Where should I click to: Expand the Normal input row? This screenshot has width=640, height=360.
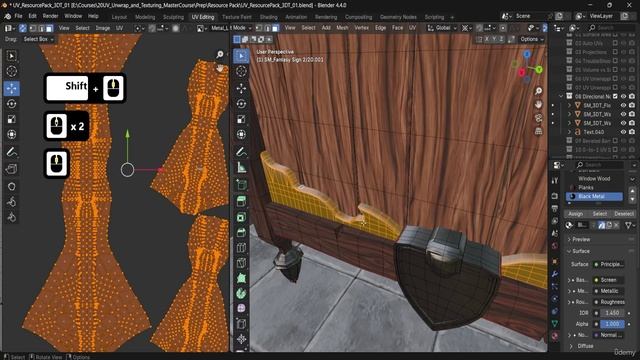tap(570, 335)
